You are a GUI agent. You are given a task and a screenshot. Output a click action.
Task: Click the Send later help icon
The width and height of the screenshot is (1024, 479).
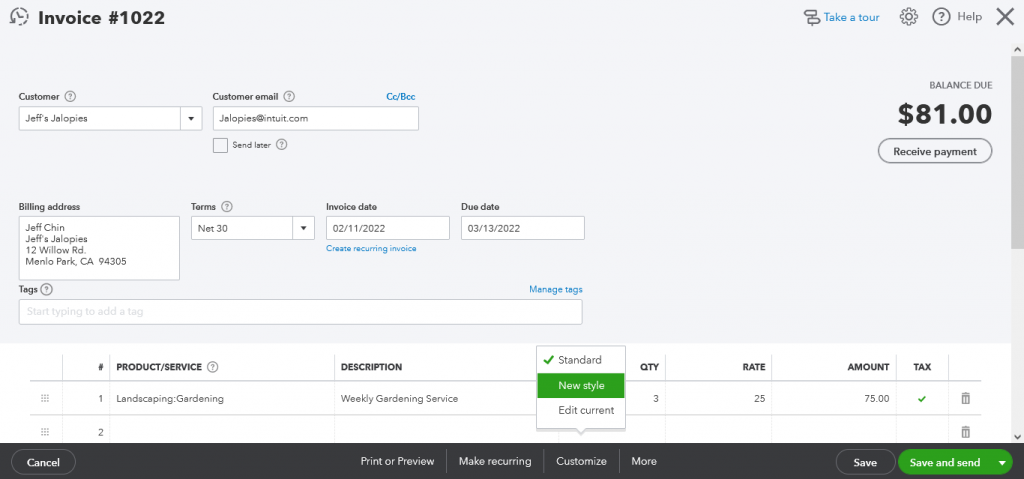point(281,145)
